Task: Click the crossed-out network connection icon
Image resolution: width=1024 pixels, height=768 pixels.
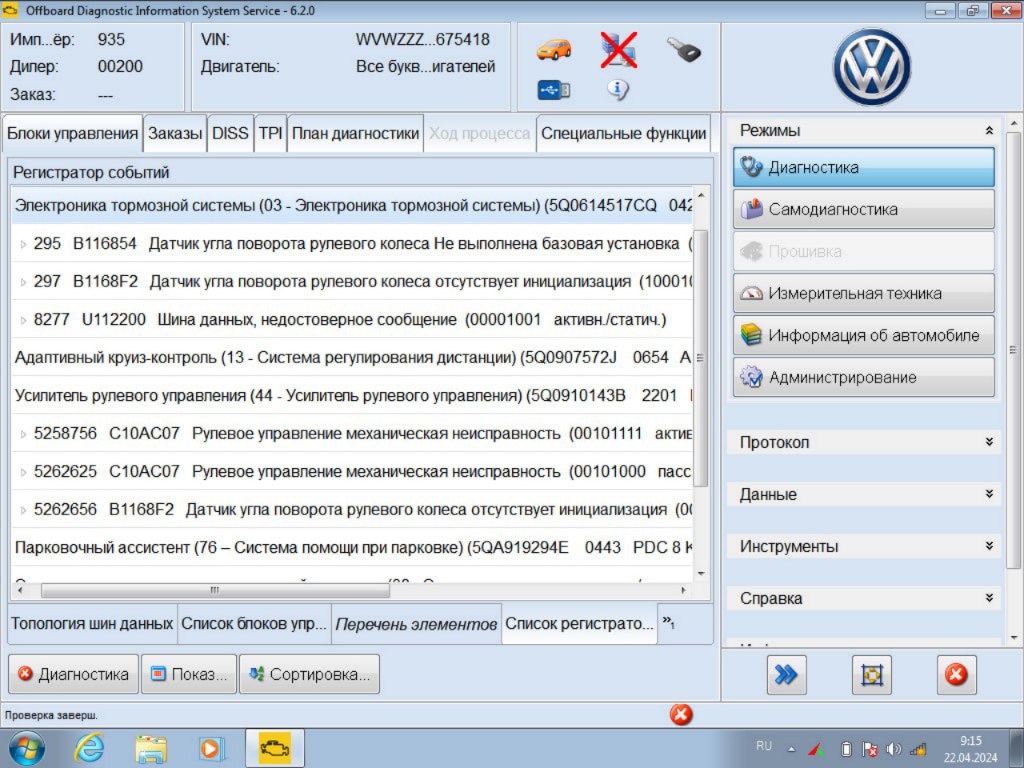Action: point(618,50)
